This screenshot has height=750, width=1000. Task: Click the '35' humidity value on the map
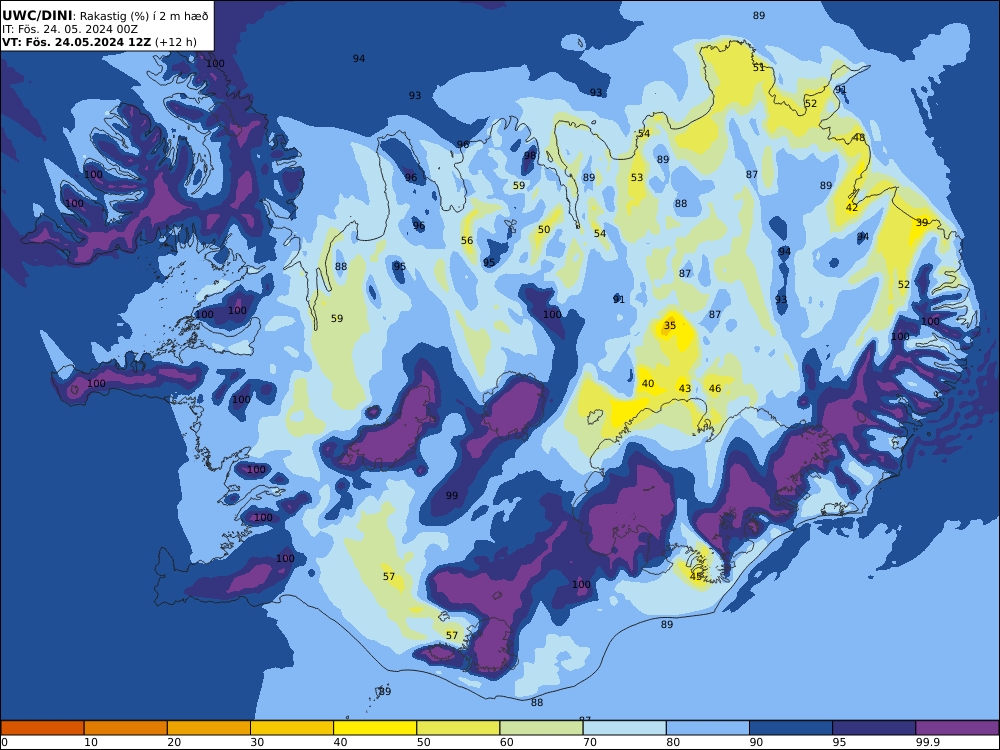tap(670, 325)
